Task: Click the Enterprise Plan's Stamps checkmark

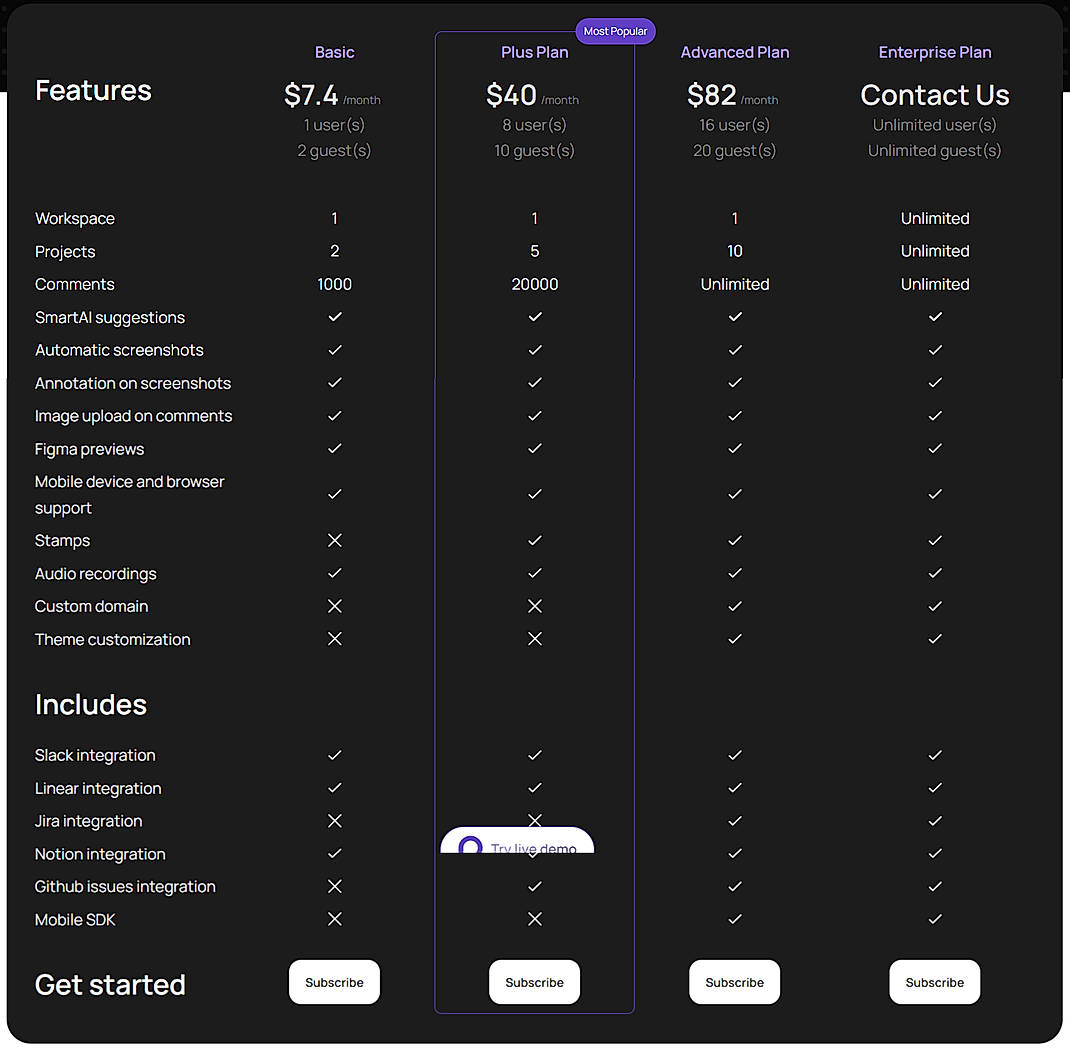Action: (935, 540)
